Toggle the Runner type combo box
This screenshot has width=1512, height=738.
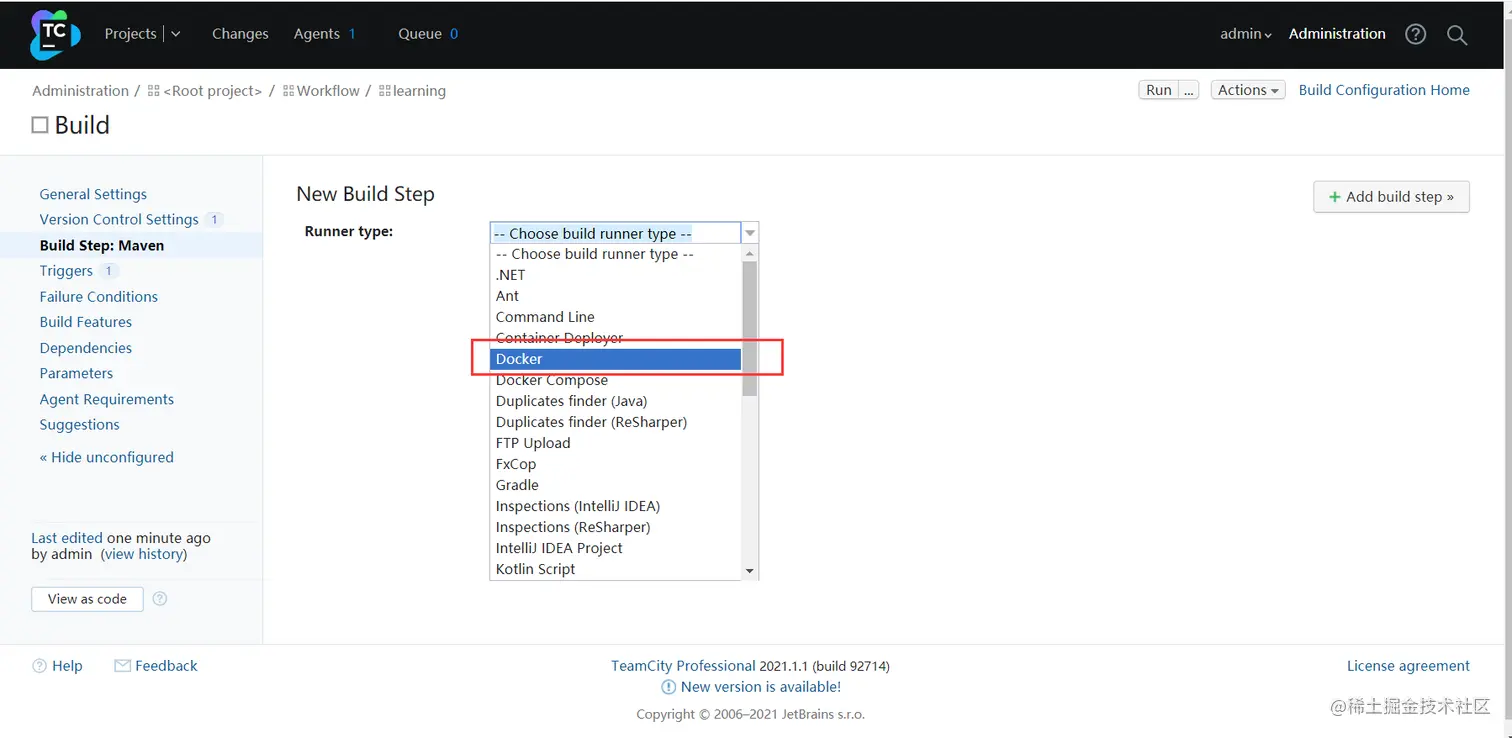point(624,233)
